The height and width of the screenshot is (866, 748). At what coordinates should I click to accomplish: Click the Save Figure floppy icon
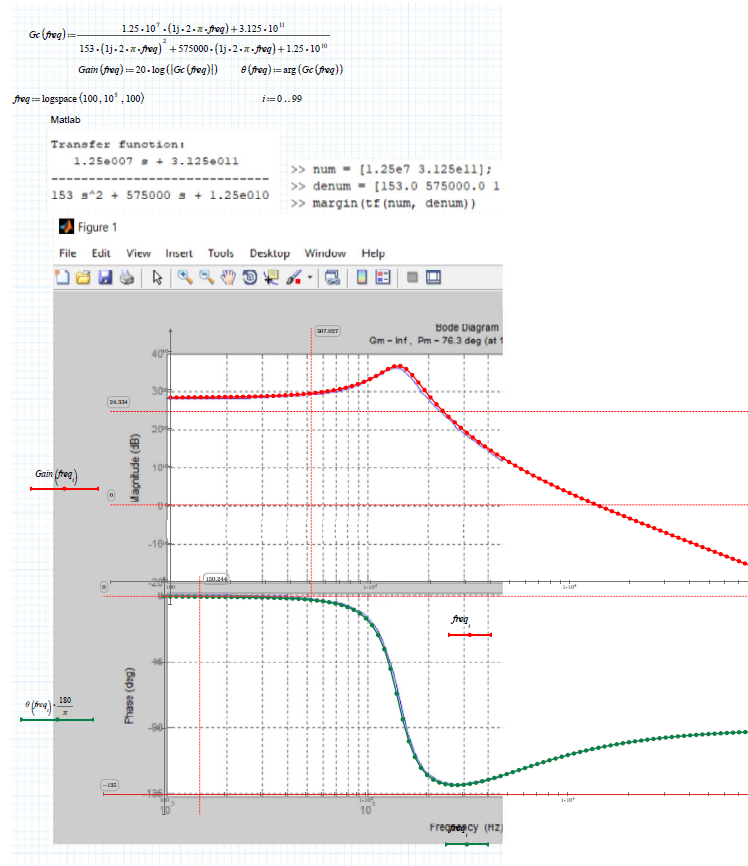(105, 277)
